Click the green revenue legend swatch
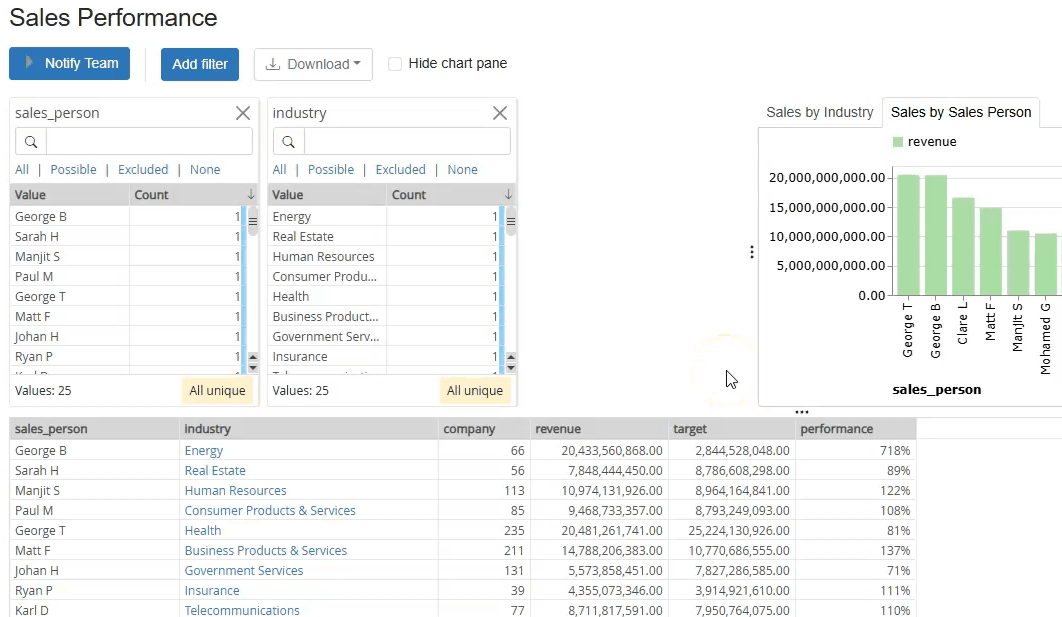The image size is (1062, 617). 898,142
